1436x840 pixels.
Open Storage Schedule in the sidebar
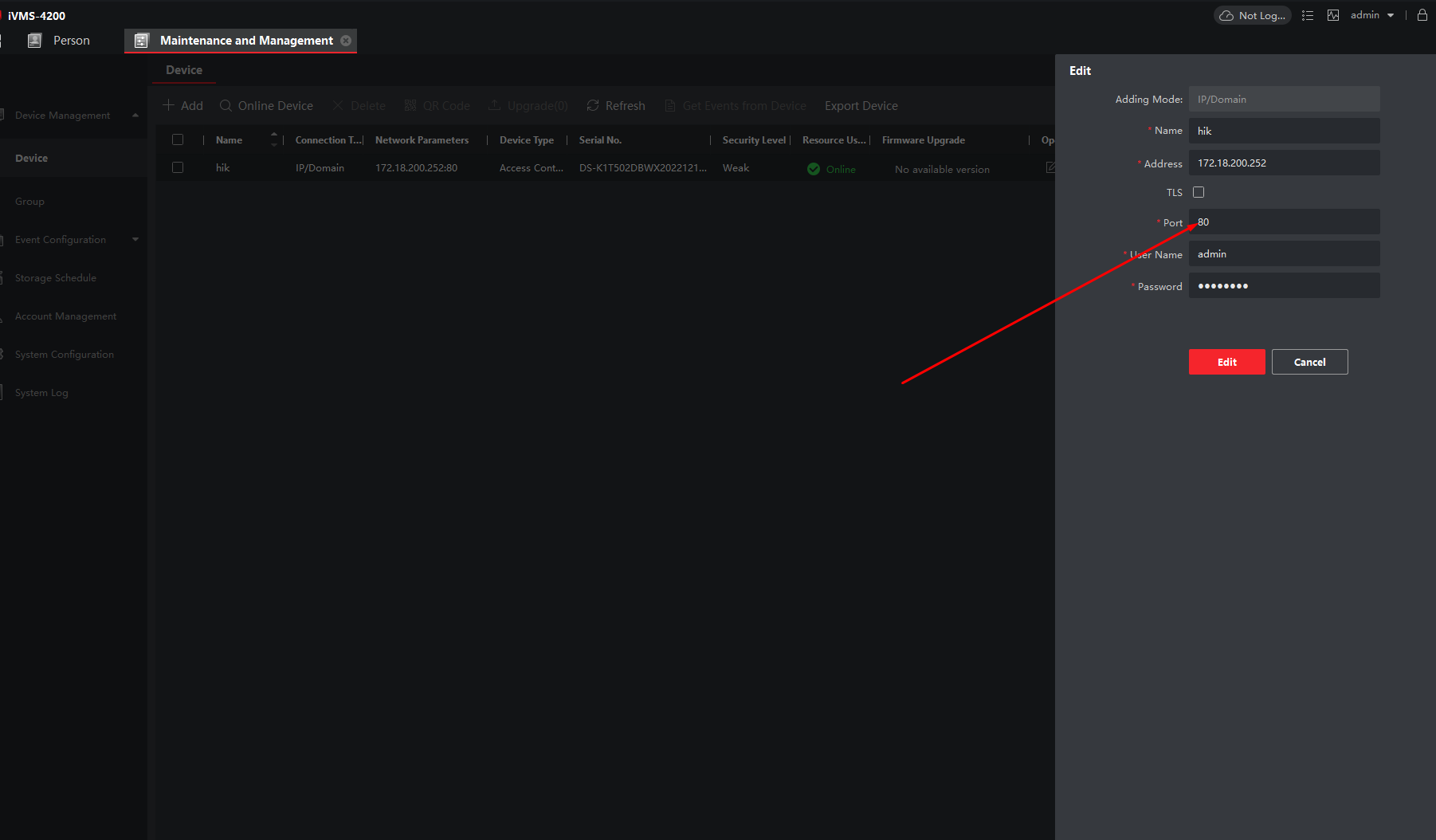56,277
